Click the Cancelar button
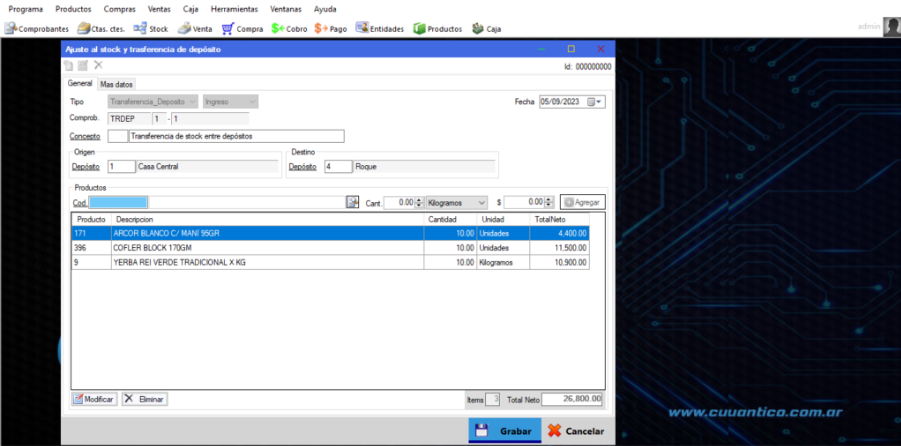The image size is (901, 446). point(576,431)
